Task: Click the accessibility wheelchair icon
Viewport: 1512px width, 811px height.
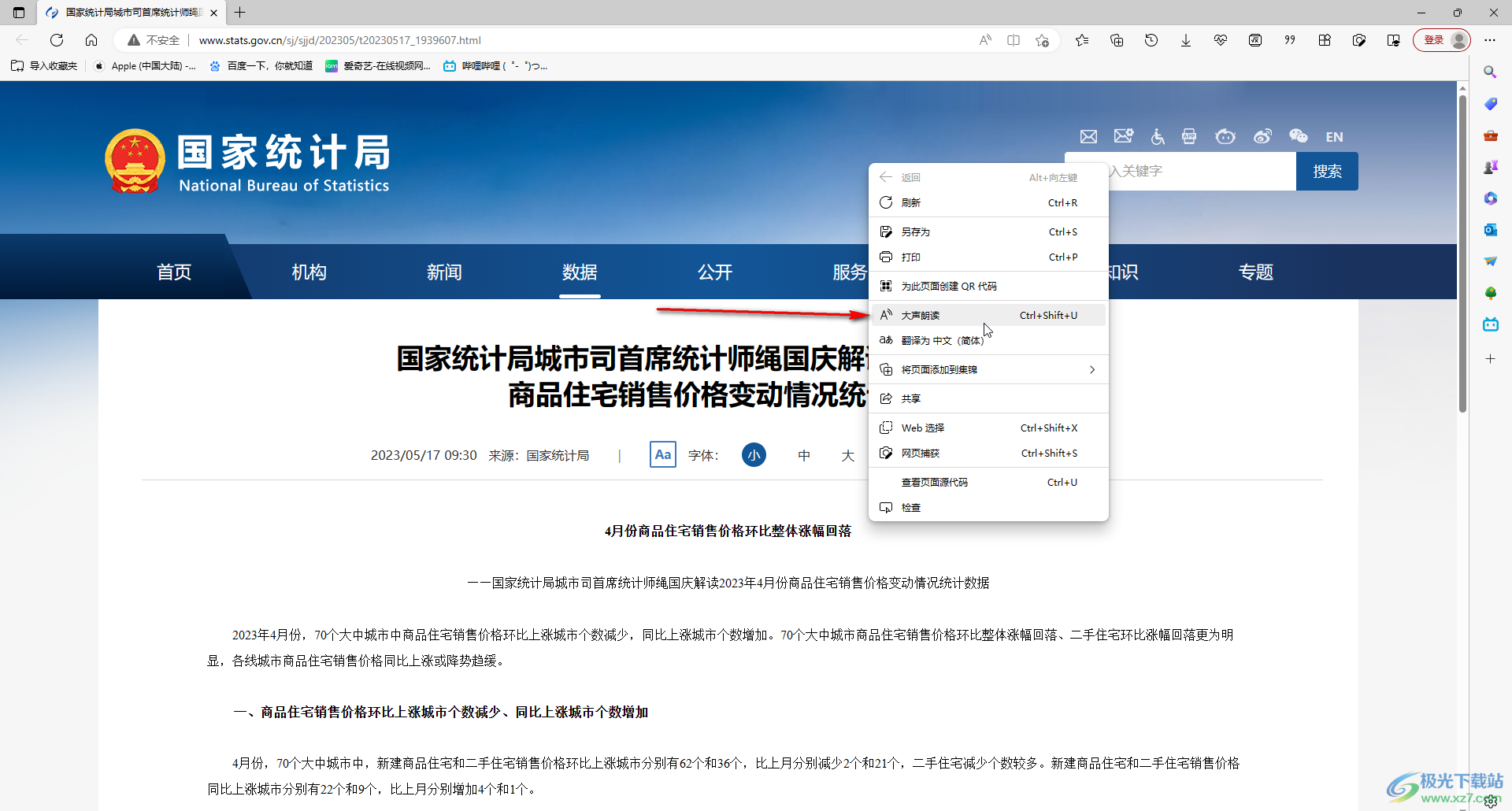Action: [1158, 137]
